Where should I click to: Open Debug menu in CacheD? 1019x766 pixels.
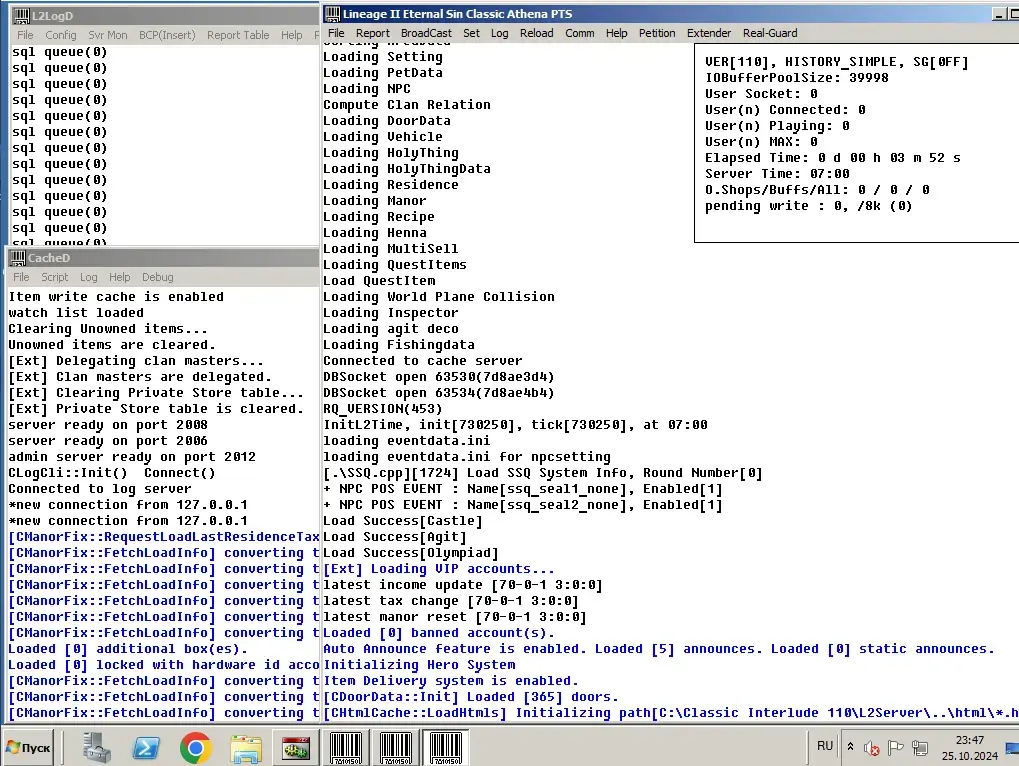pos(158,277)
